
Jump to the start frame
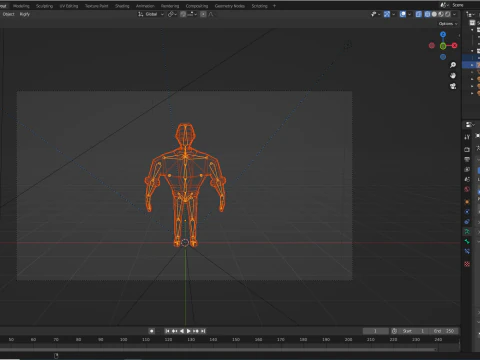coord(167,331)
